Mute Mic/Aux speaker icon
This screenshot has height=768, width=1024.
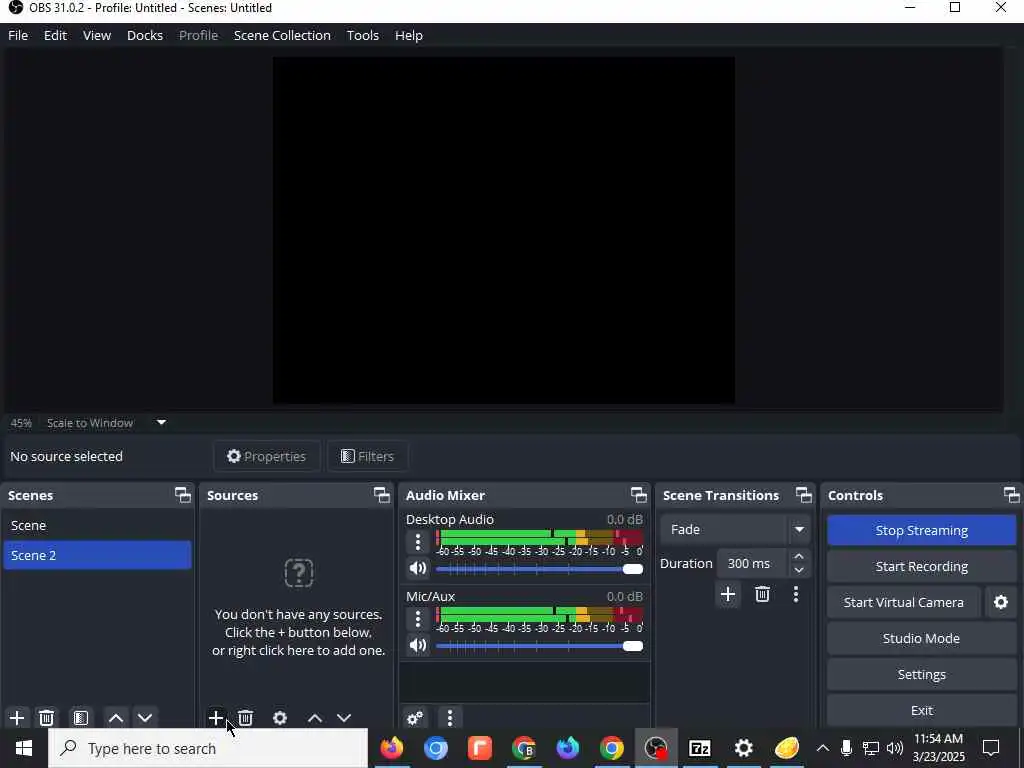(418, 645)
